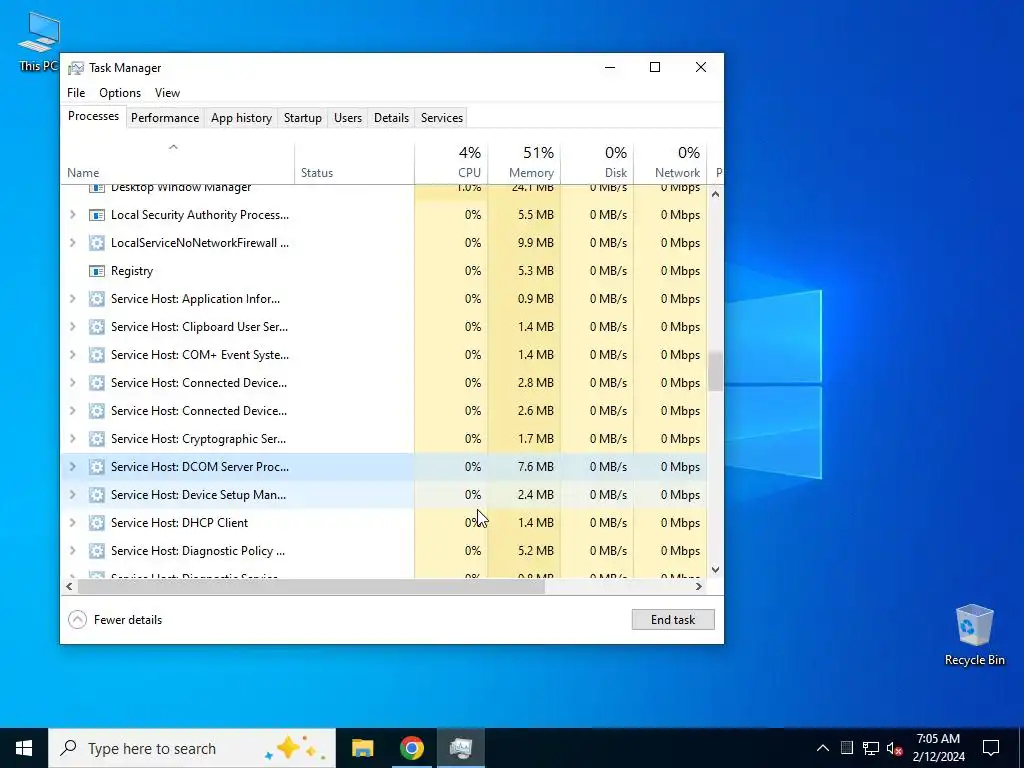Expand Service Host: DHCP Client row

(72, 523)
